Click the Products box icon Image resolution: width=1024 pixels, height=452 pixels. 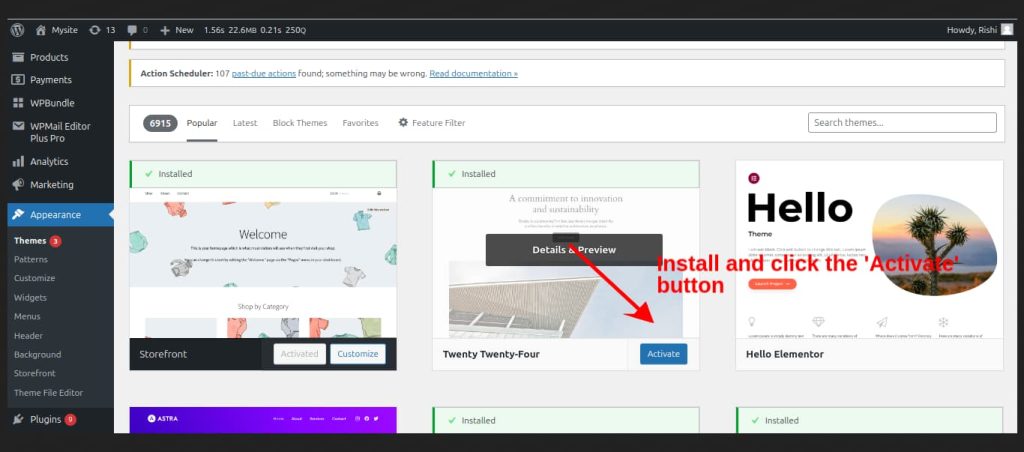[18, 57]
